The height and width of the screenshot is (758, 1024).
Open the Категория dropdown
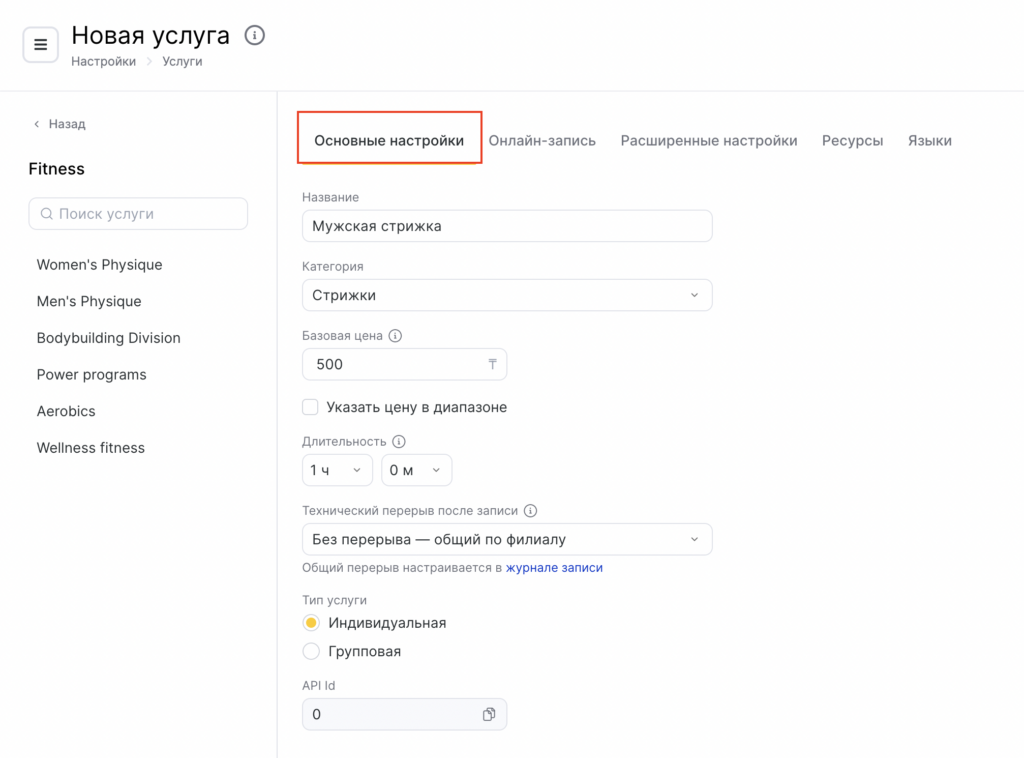click(x=507, y=295)
